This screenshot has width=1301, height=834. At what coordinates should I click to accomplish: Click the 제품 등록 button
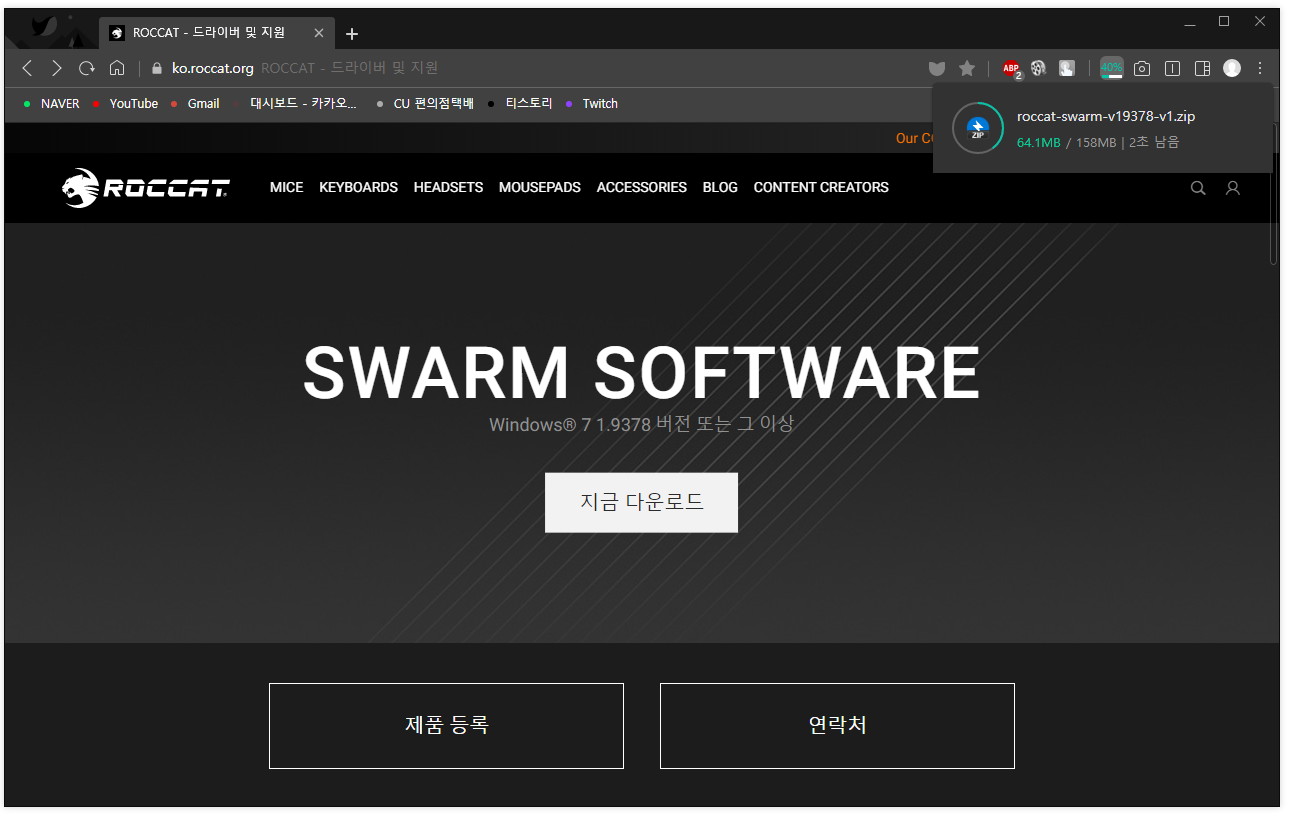pyautogui.click(x=446, y=726)
